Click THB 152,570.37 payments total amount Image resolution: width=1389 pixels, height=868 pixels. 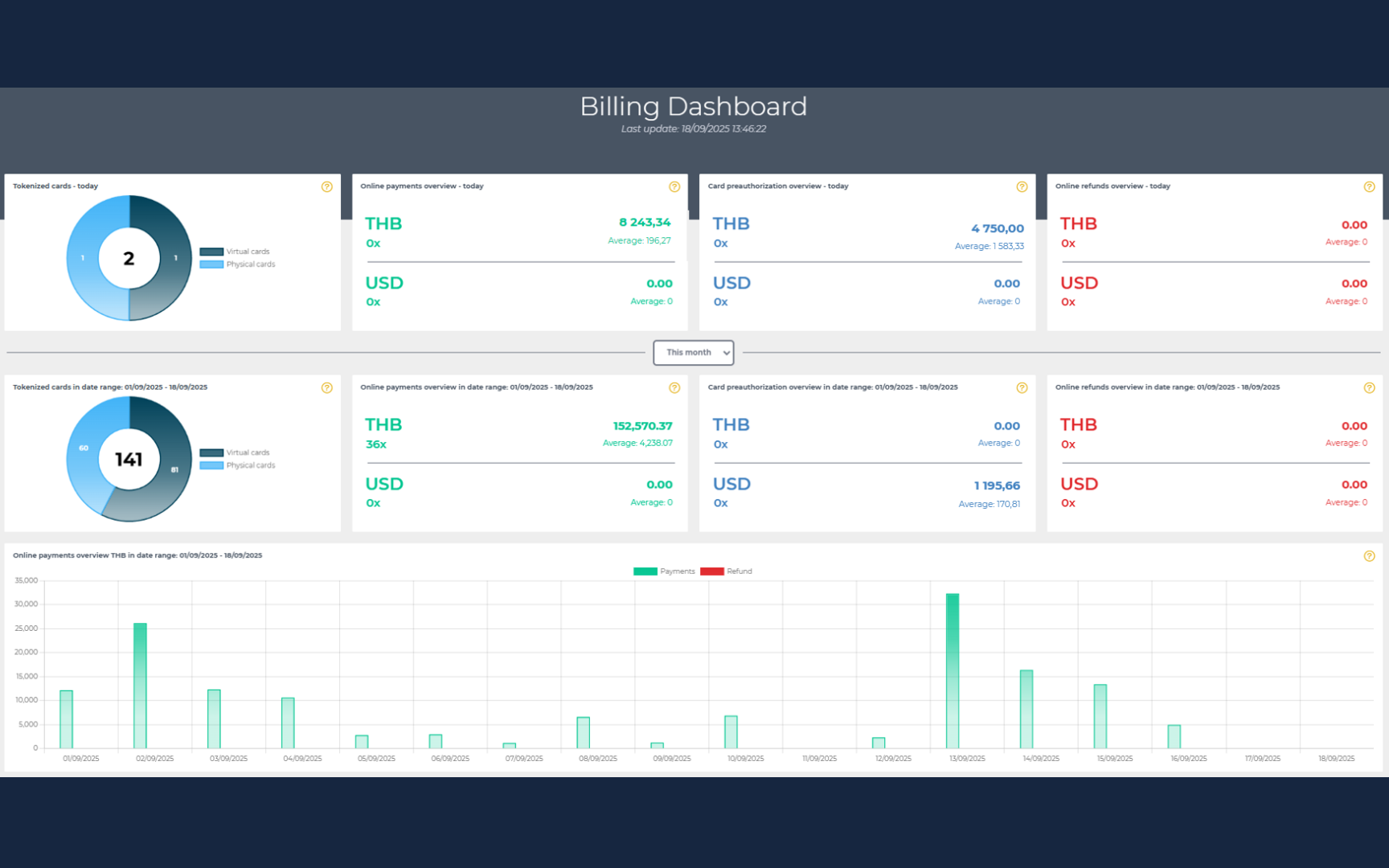(642, 426)
